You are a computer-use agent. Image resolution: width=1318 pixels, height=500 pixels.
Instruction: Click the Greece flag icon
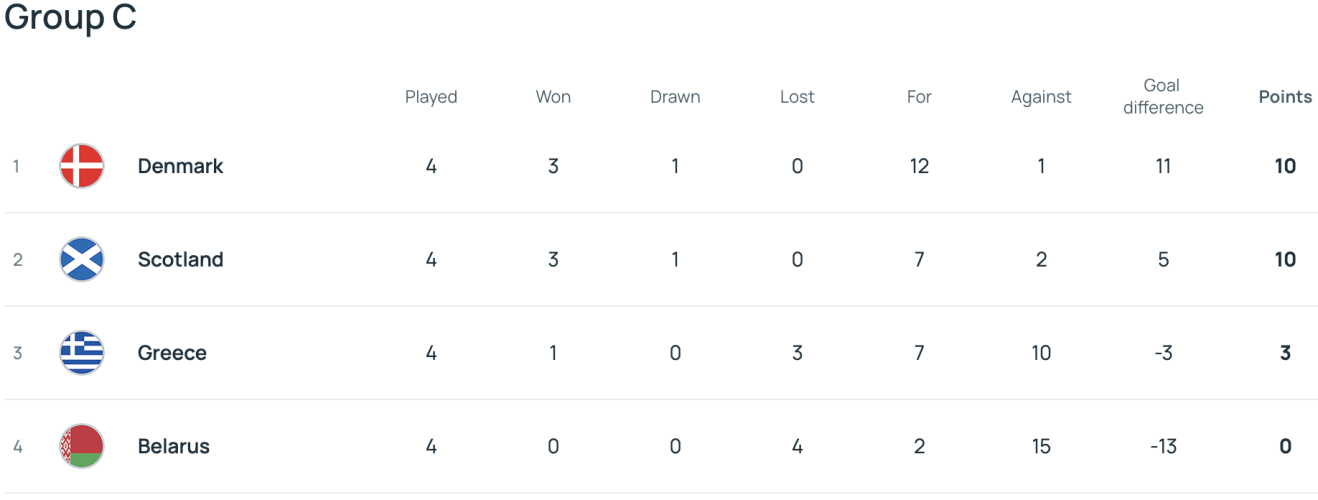click(x=82, y=353)
